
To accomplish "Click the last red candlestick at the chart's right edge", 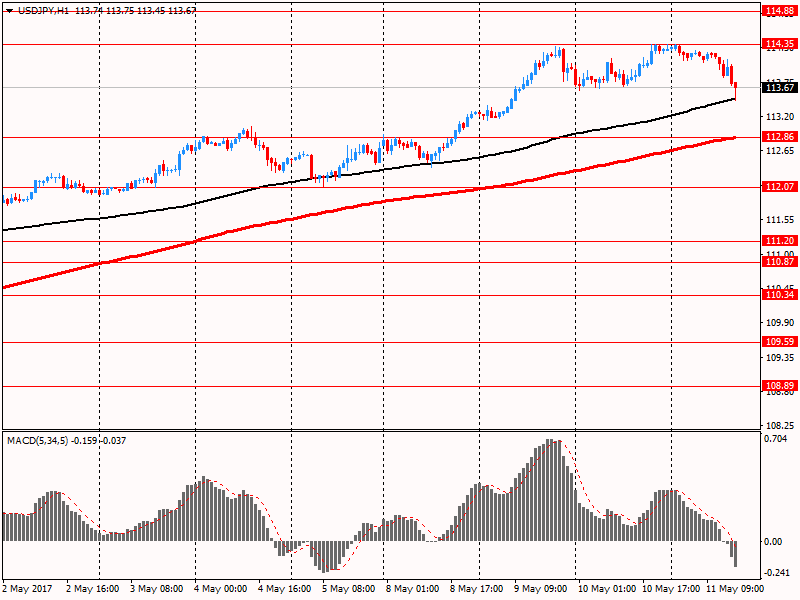I will click(x=735, y=89).
